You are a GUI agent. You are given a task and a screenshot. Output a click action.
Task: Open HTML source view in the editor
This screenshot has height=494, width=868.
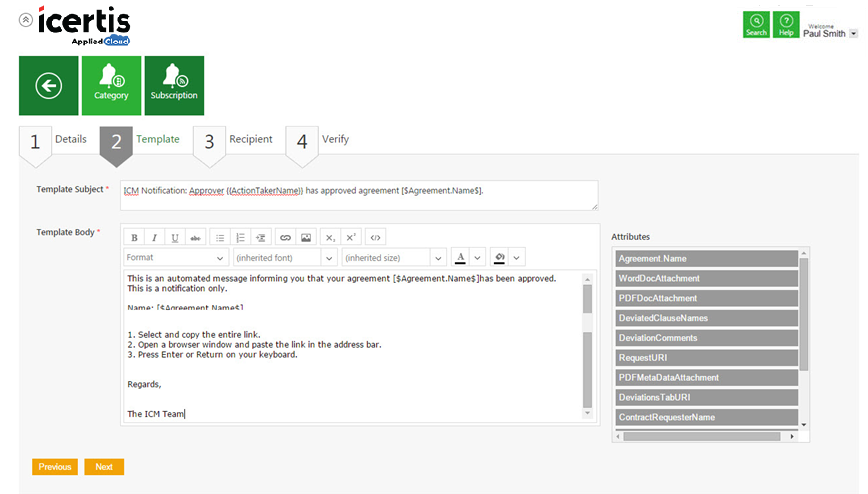pyautogui.click(x=375, y=237)
